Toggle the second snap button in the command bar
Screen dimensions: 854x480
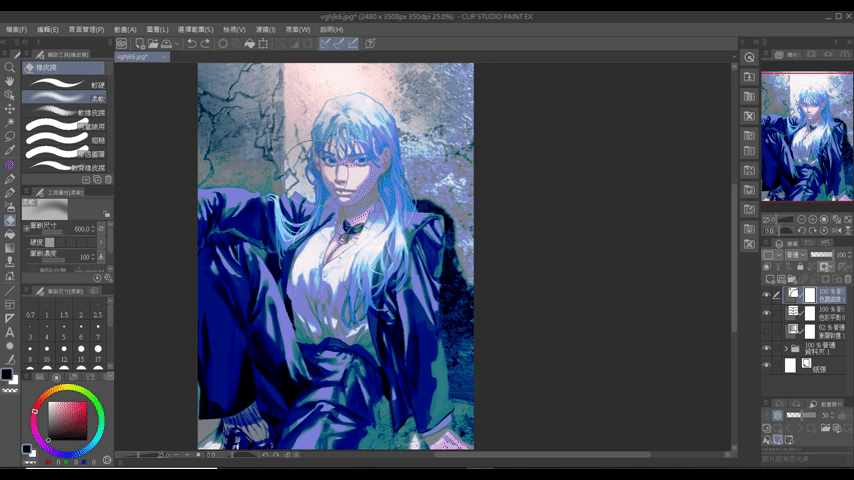(339, 44)
